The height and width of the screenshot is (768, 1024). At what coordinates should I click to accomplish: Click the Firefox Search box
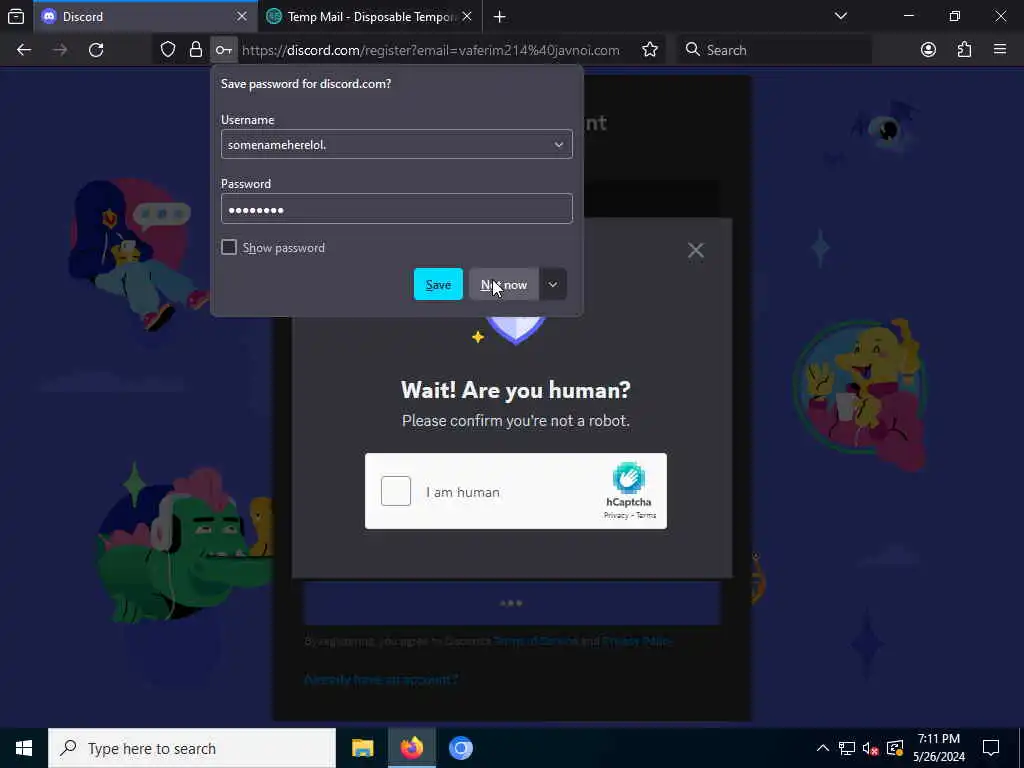click(774, 50)
